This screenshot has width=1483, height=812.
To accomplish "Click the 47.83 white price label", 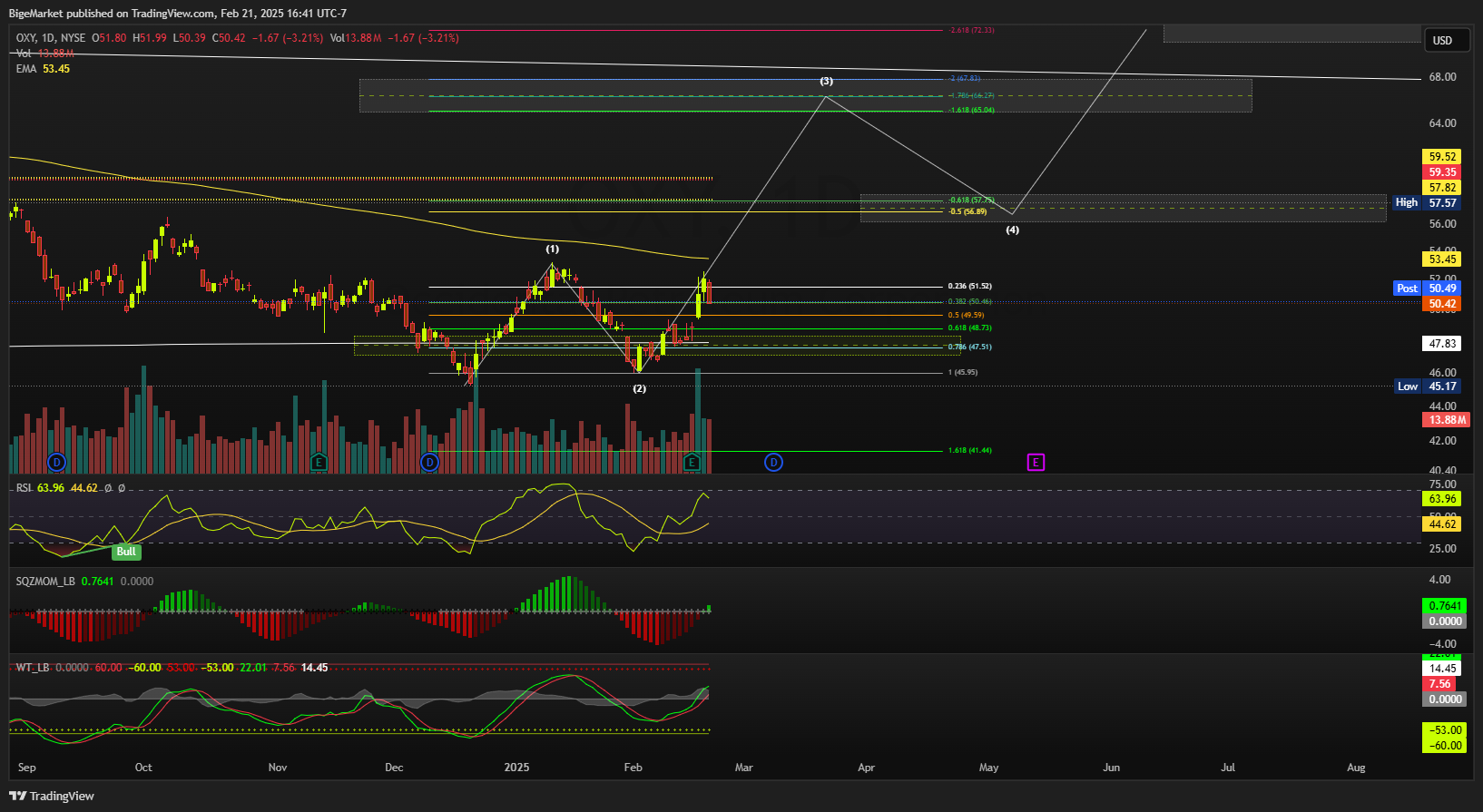I will tap(1442, 344).
